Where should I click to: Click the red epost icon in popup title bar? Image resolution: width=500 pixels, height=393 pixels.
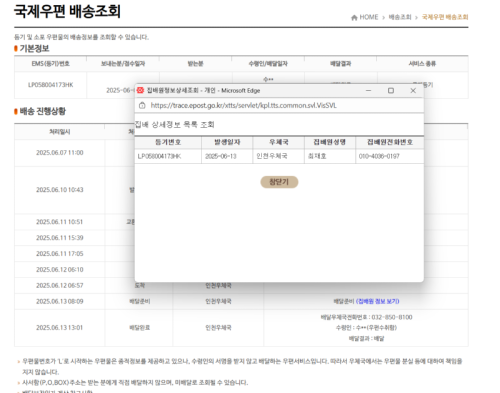tap(140, 90)
